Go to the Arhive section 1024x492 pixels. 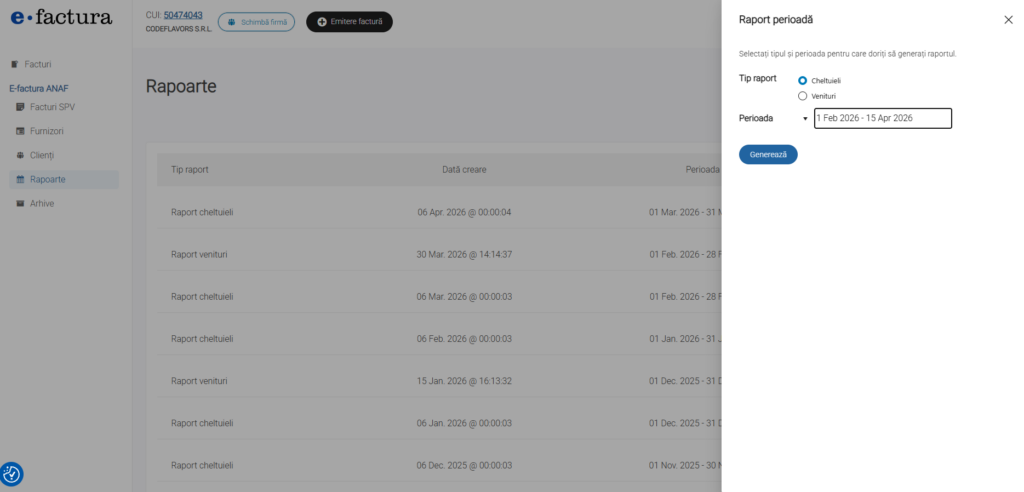coord(42,203)
